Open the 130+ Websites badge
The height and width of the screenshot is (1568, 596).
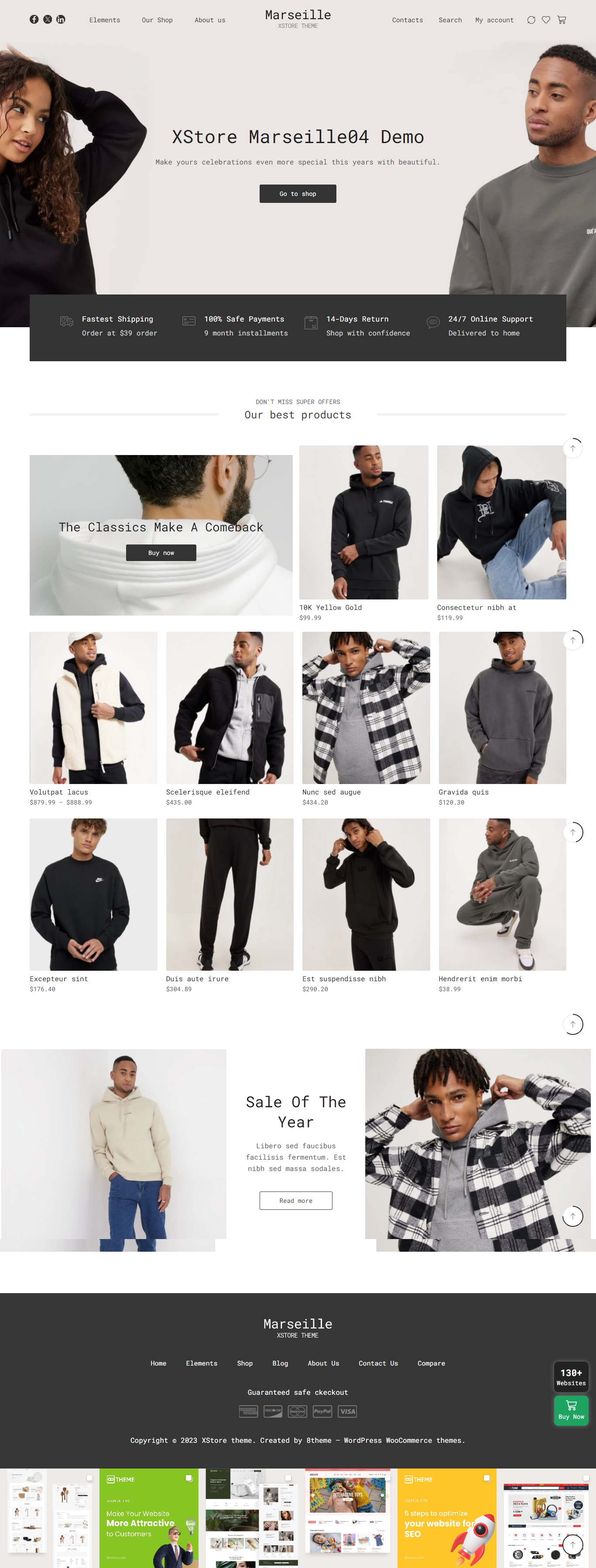pyautogui.click(x=571, y=1377)
